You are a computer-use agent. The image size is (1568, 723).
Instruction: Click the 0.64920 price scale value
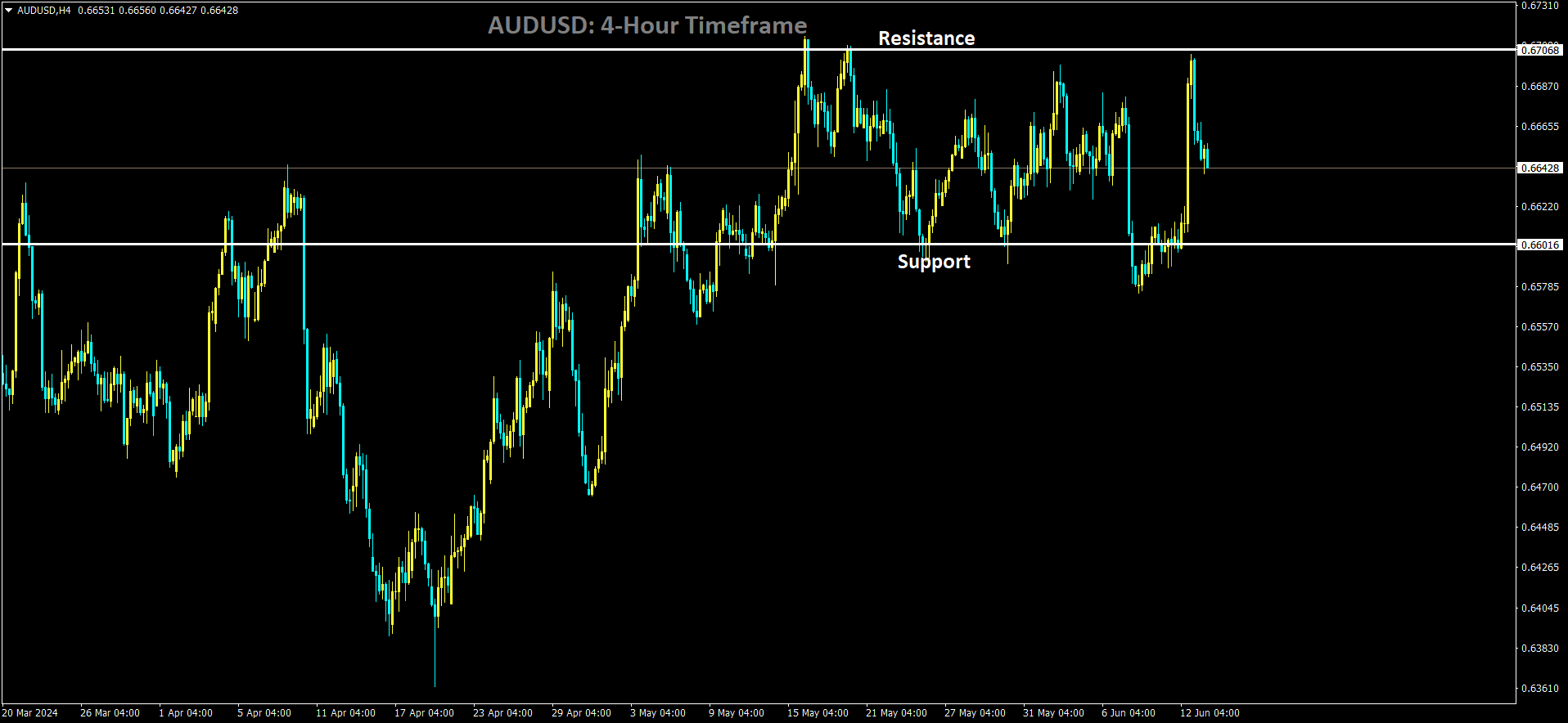point(1539,447)
